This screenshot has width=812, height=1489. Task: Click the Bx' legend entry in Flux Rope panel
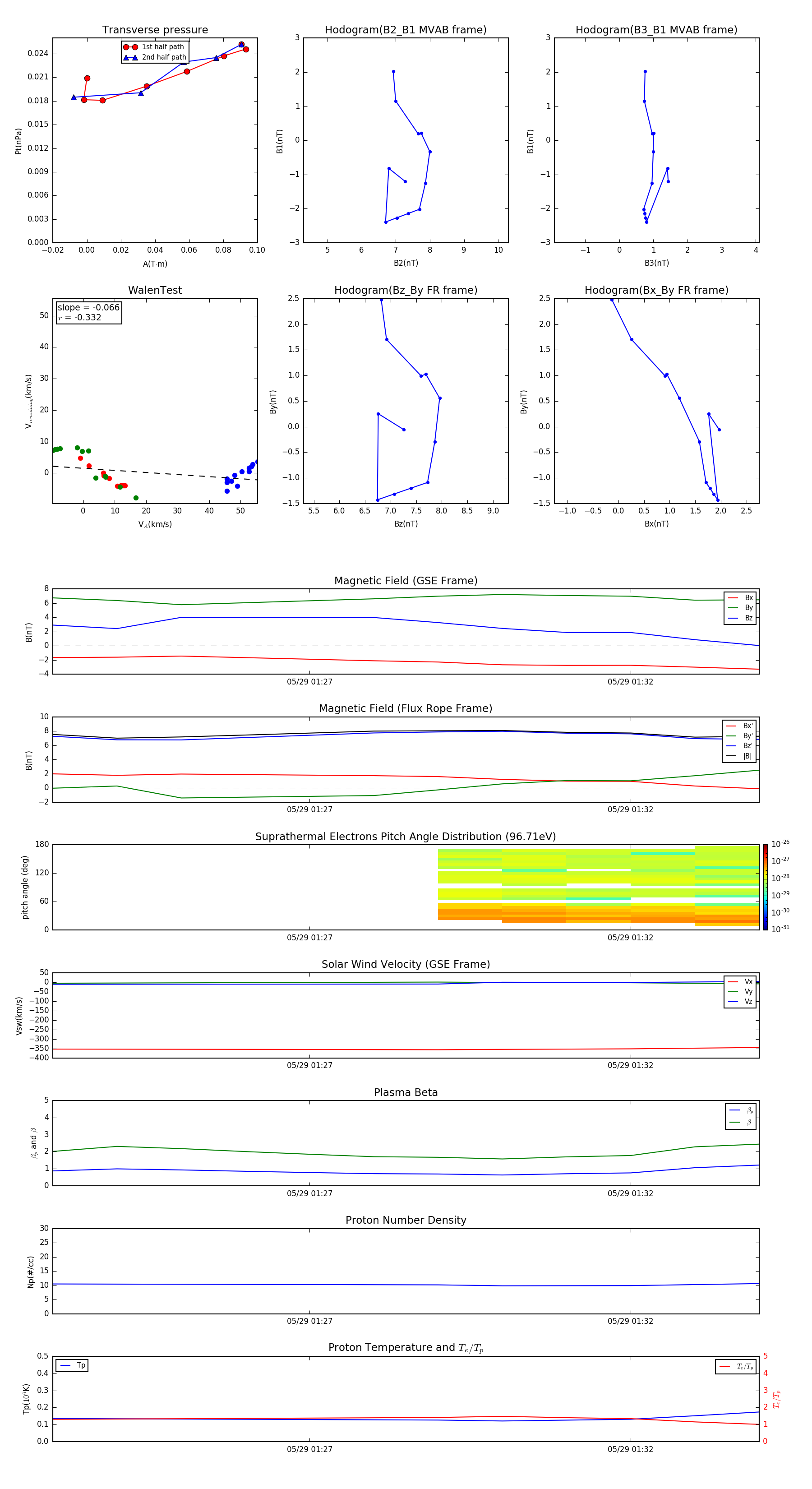tap(740, 726)
